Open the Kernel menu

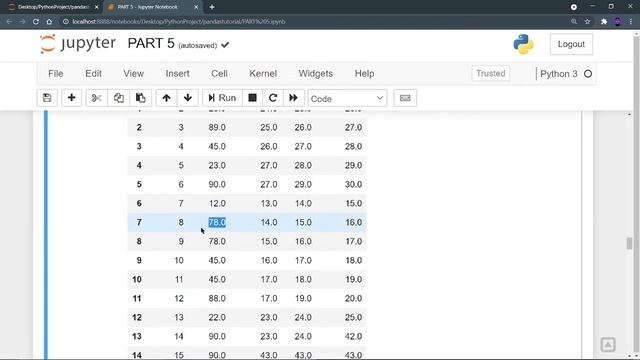[x=263, y=73]
